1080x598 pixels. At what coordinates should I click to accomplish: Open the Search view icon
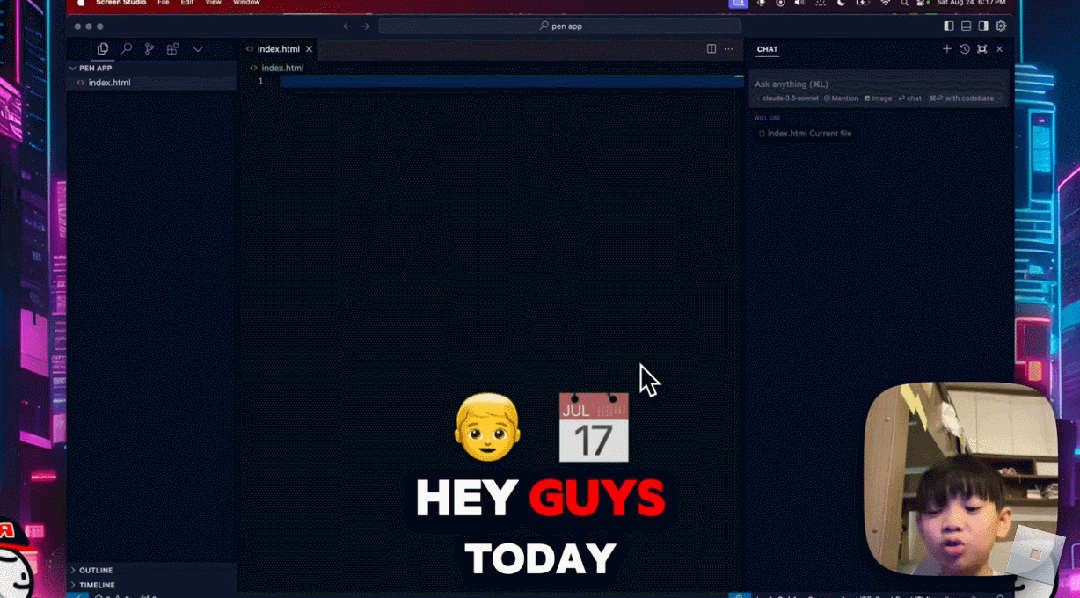click(126, 49)
